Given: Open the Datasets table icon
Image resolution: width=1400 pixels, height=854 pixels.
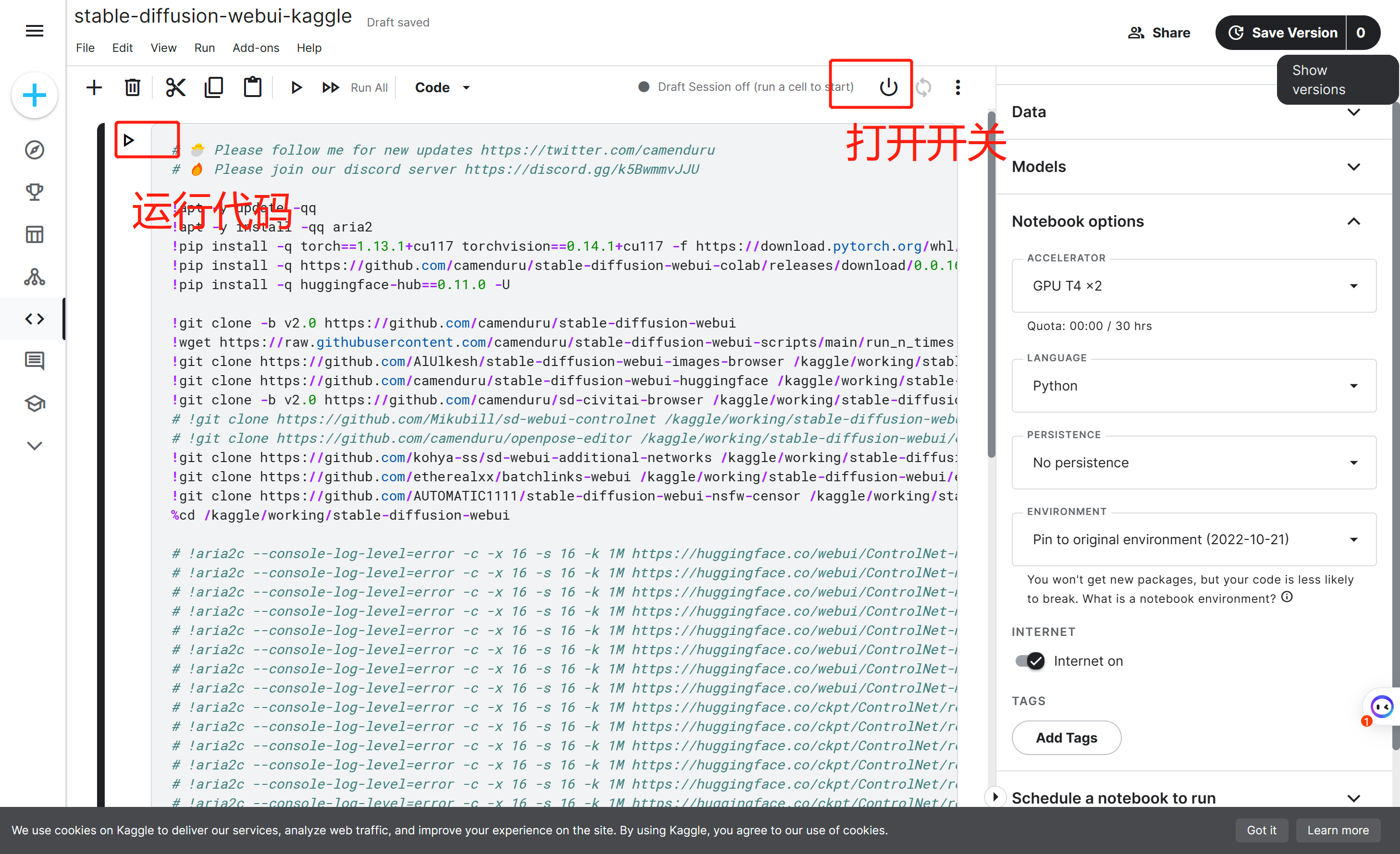Looking at the screenshot, I should coord(35,234).
